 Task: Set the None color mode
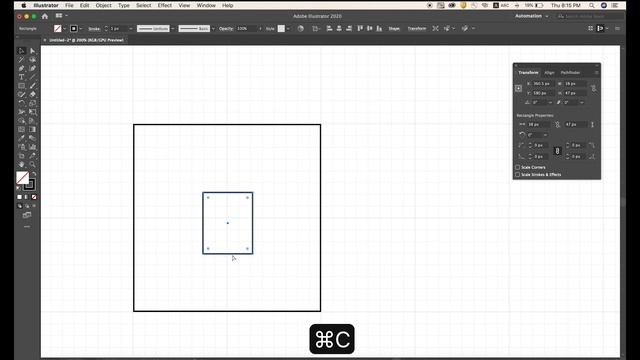[34, 197]
